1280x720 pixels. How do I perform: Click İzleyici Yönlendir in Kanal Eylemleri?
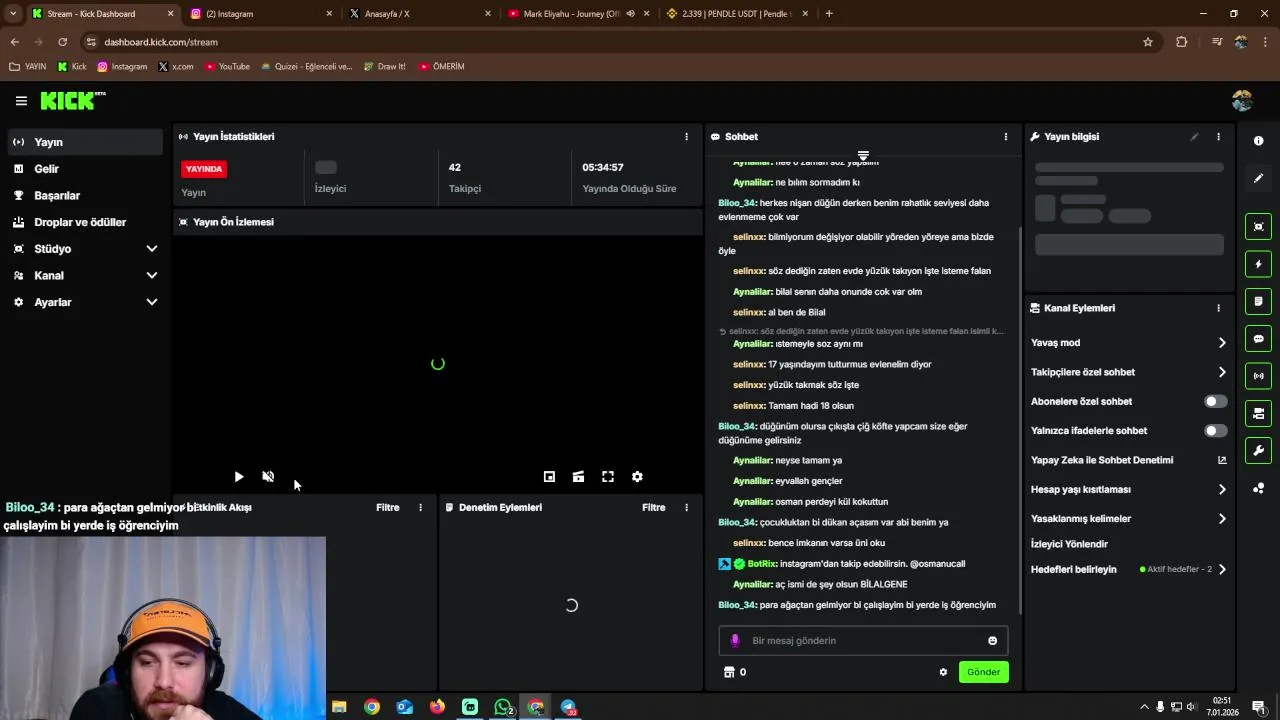pyautogui.click(x=1069, y=544)
